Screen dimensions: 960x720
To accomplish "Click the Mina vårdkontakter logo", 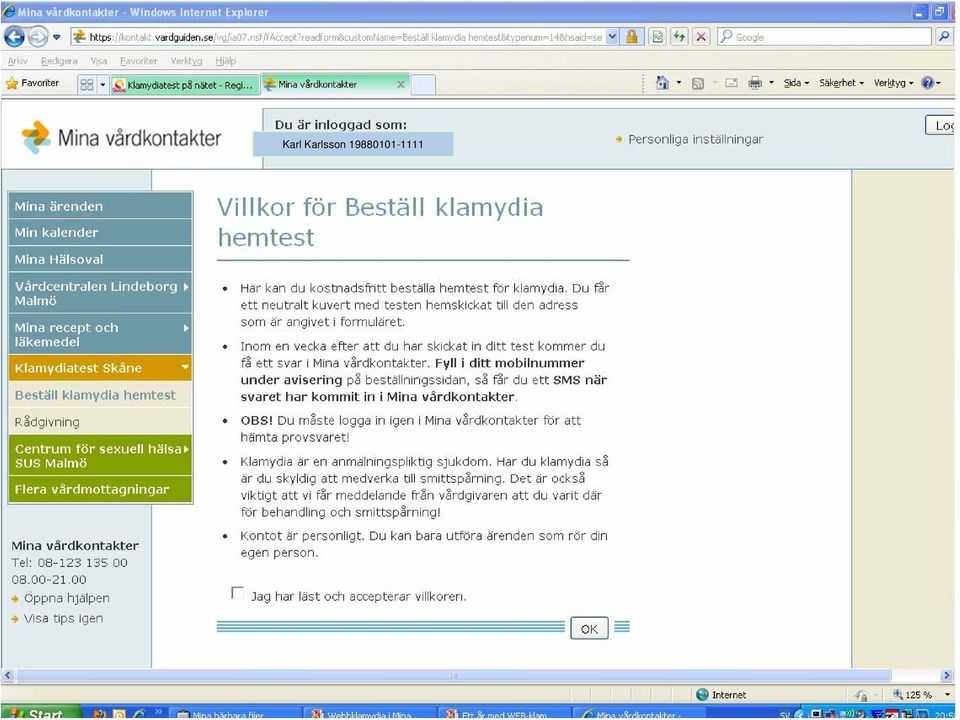I will 121,138.
